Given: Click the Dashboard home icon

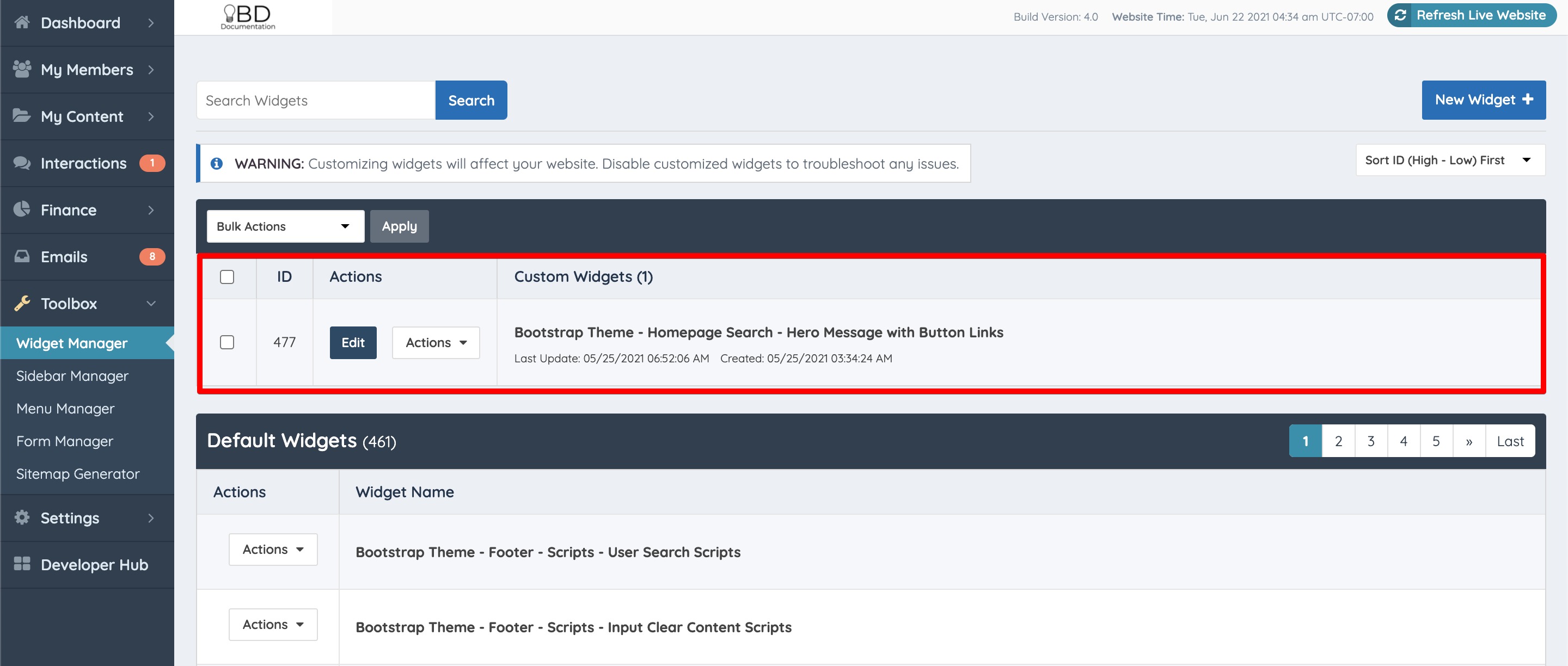Looking at the screenshot, I should (22, 22).
